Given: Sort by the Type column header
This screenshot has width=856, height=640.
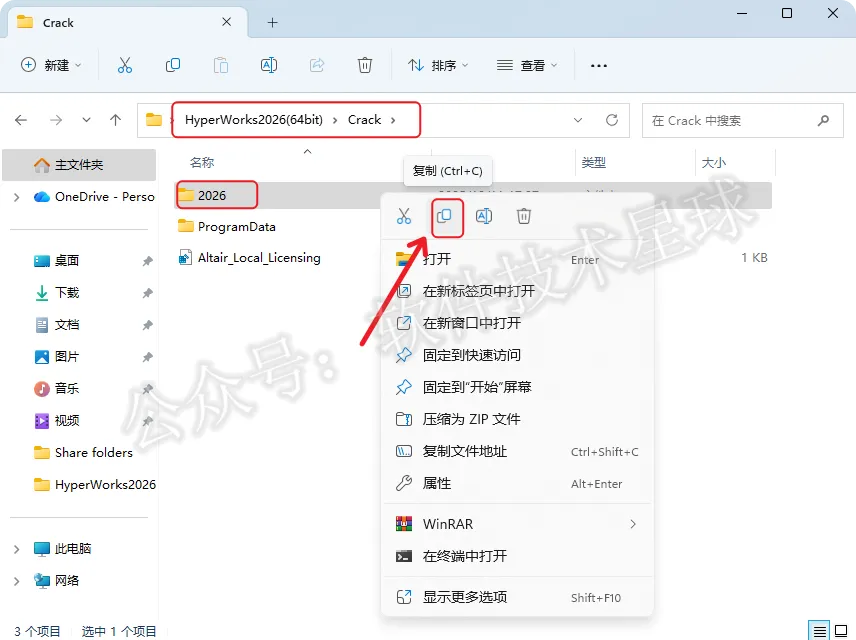Looking at the screenshot, I should tap(593, 162).
